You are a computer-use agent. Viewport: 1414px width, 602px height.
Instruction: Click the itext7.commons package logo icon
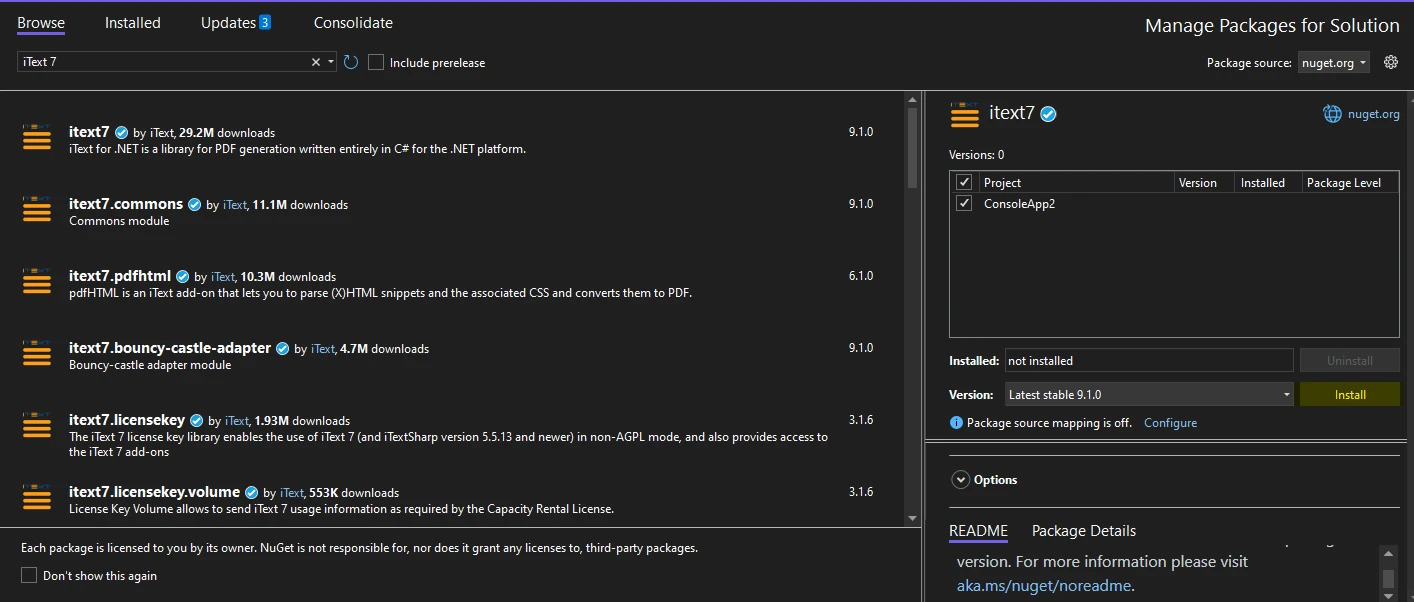(x=37, y=209)
